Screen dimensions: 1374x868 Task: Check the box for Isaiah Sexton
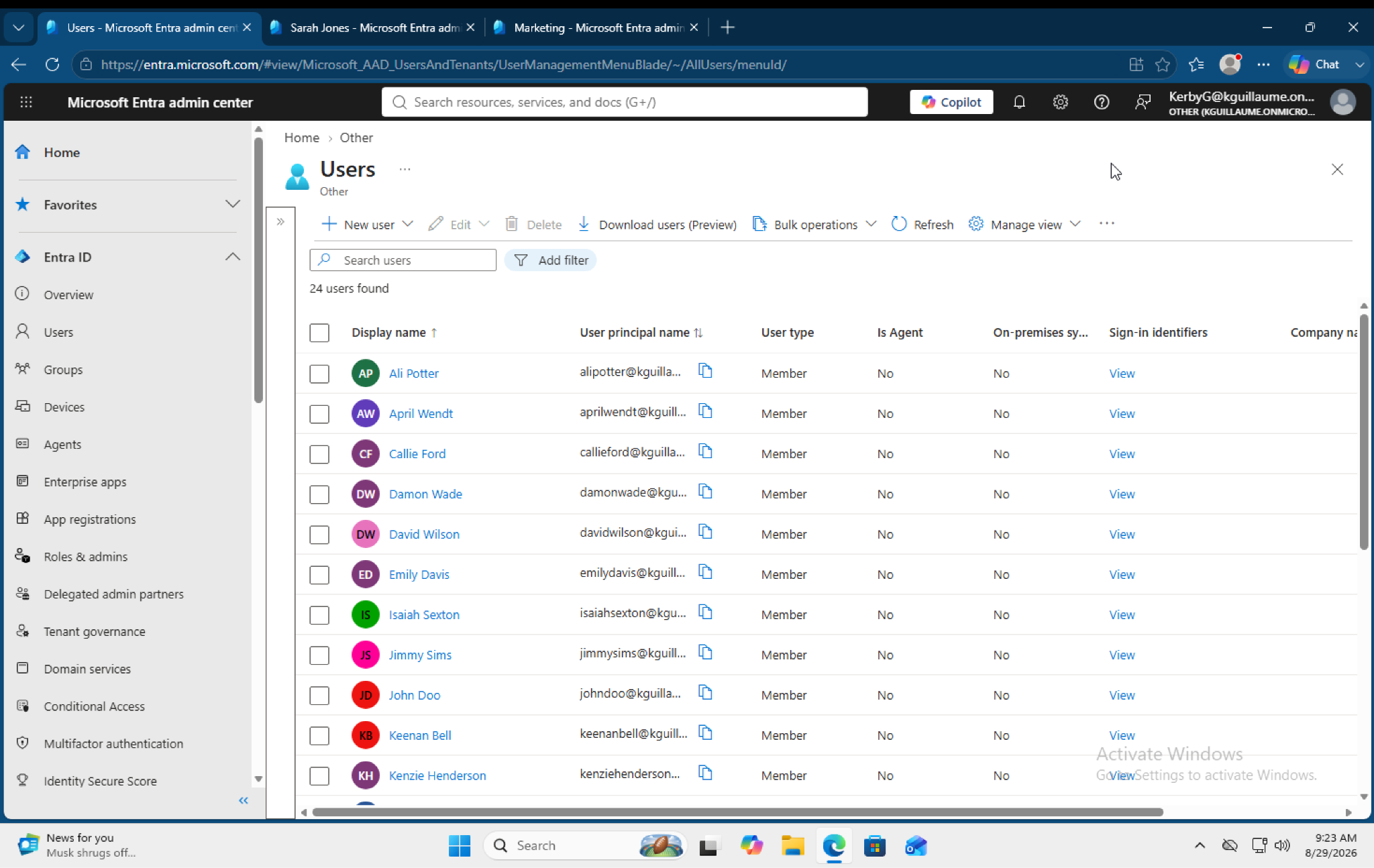tap(319, 614)
